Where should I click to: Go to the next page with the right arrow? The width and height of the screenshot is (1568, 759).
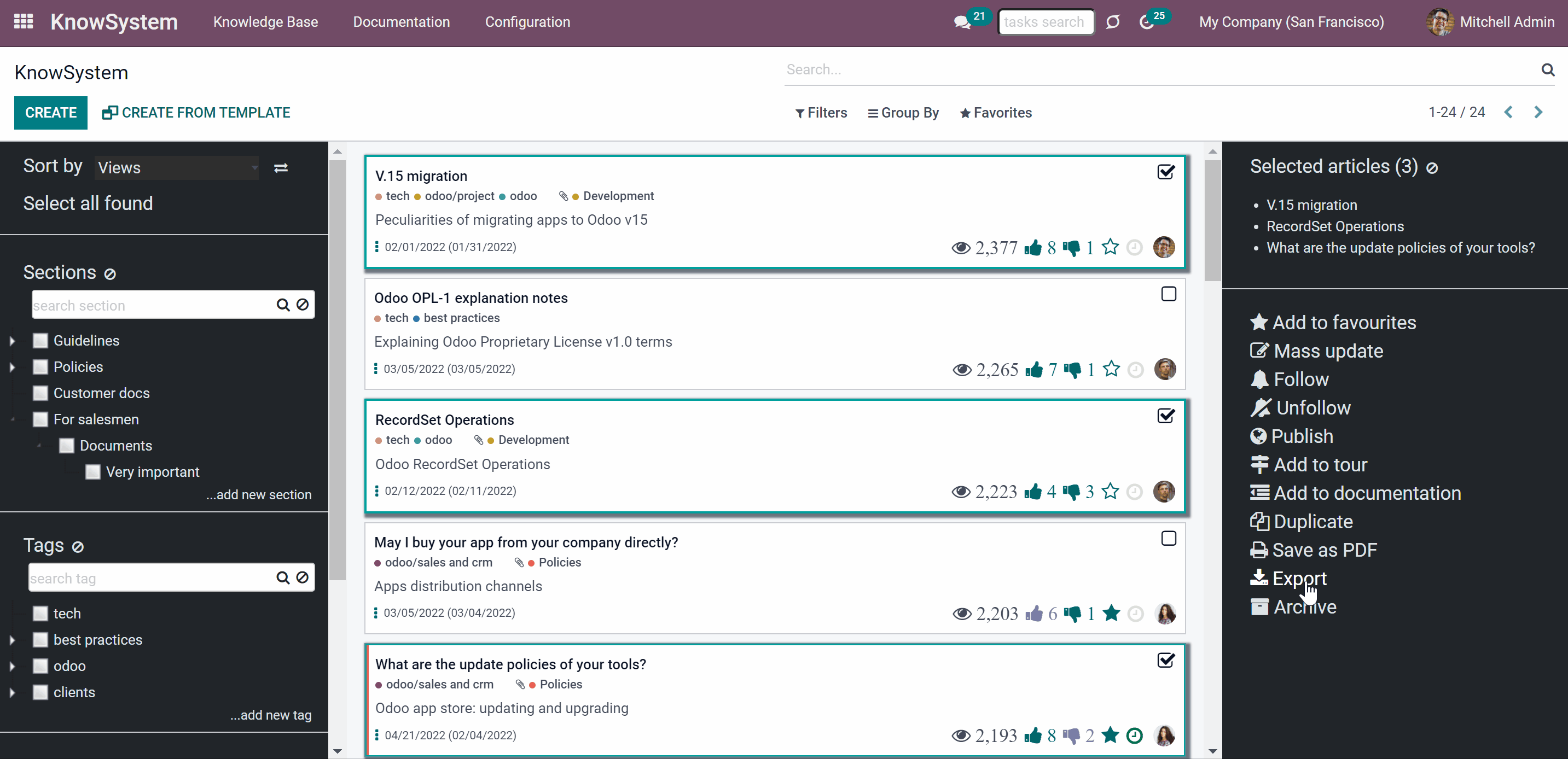(1538, 113)
